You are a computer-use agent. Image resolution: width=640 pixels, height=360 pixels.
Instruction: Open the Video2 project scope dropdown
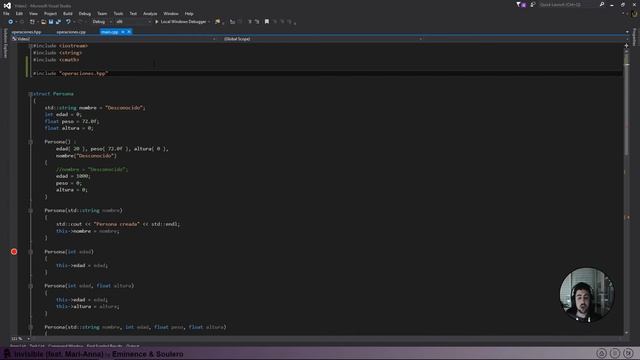click(113, 39)
